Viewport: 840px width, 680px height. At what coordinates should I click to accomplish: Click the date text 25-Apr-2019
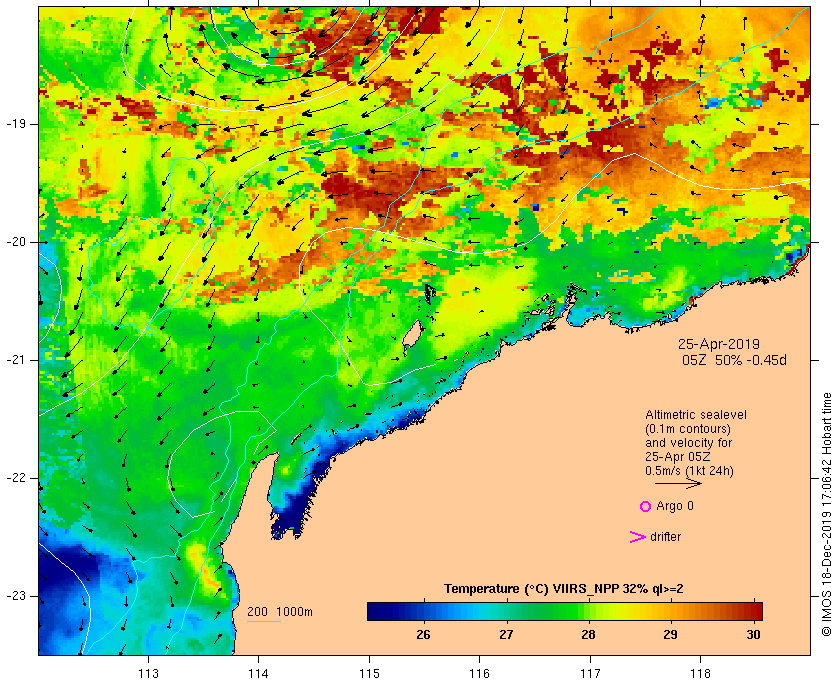(x=718, y=344)
